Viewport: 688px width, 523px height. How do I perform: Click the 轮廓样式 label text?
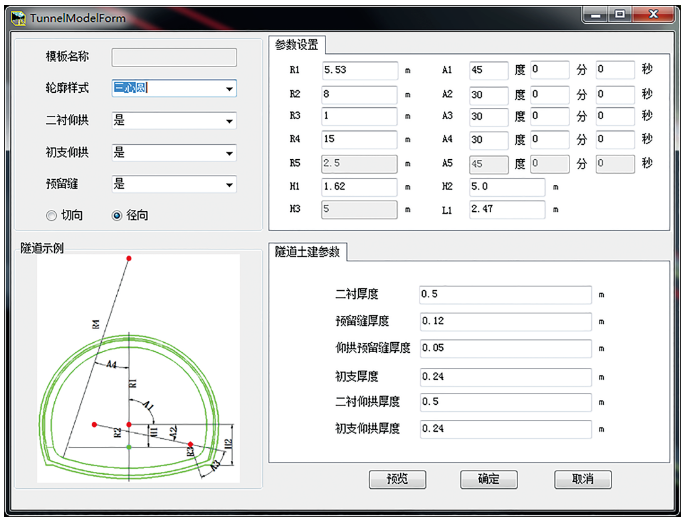click(67, 88)
